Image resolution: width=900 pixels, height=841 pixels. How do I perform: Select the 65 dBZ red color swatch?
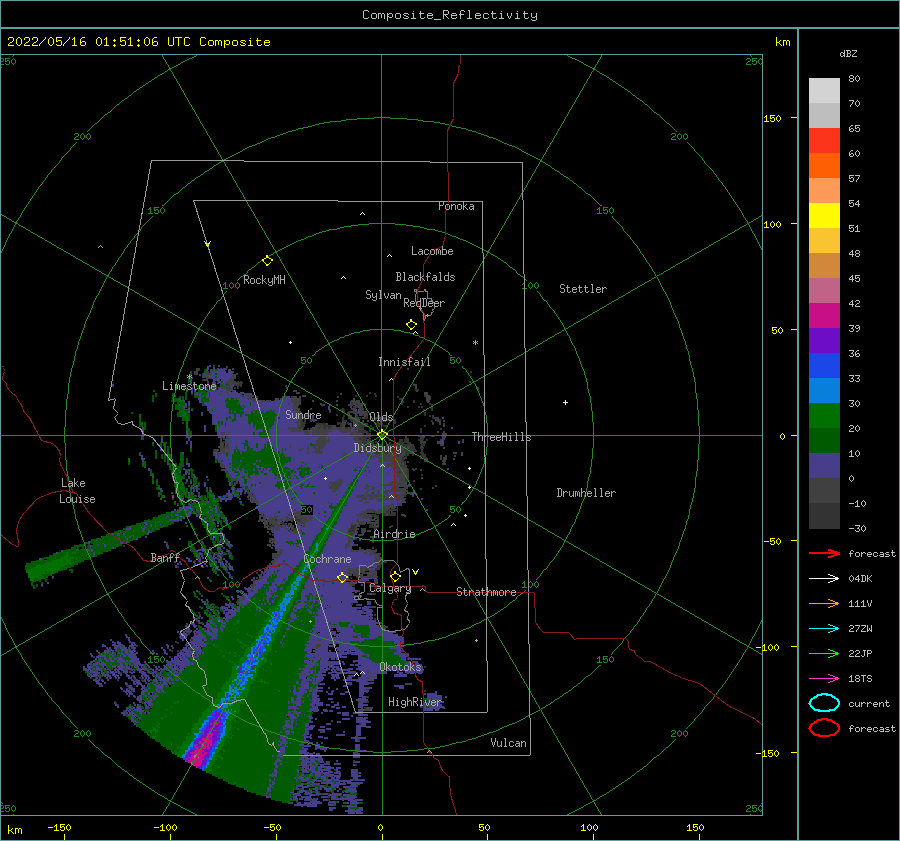pyautogui.click(x=824, y=140)
